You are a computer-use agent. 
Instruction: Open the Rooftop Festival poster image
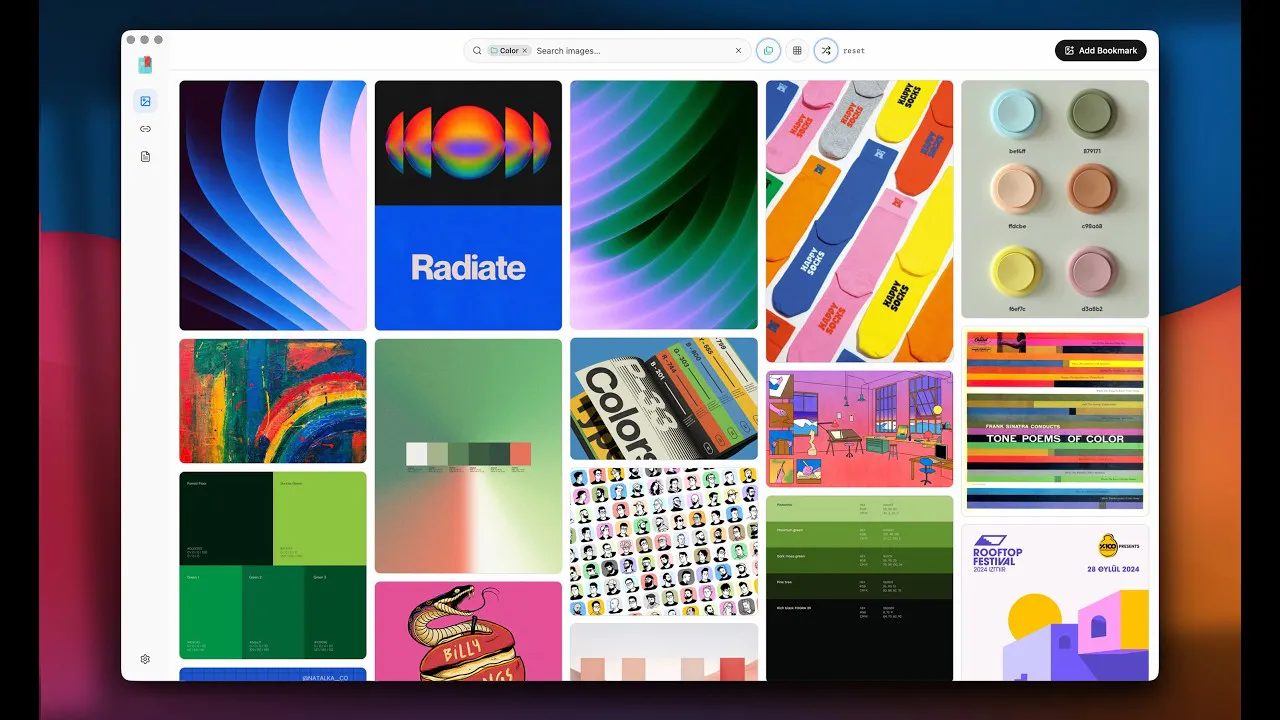pos(1055,603)
